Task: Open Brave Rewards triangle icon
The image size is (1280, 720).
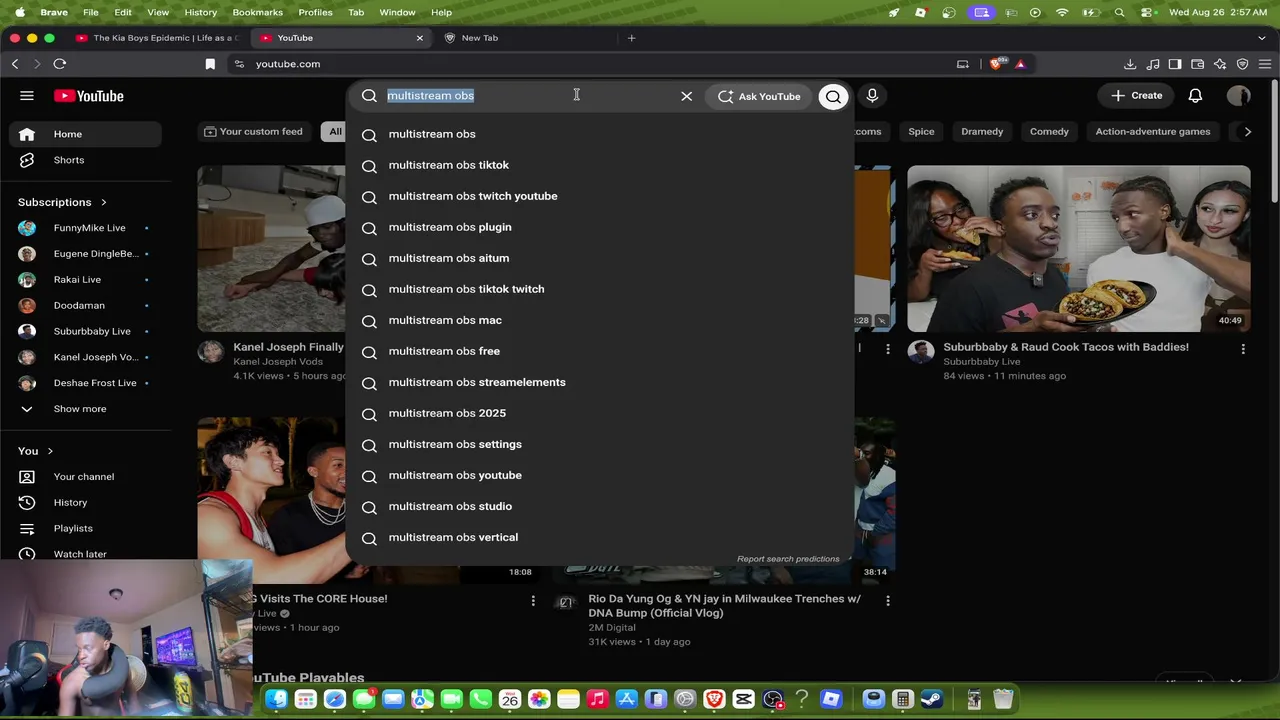Action: 1020,64
